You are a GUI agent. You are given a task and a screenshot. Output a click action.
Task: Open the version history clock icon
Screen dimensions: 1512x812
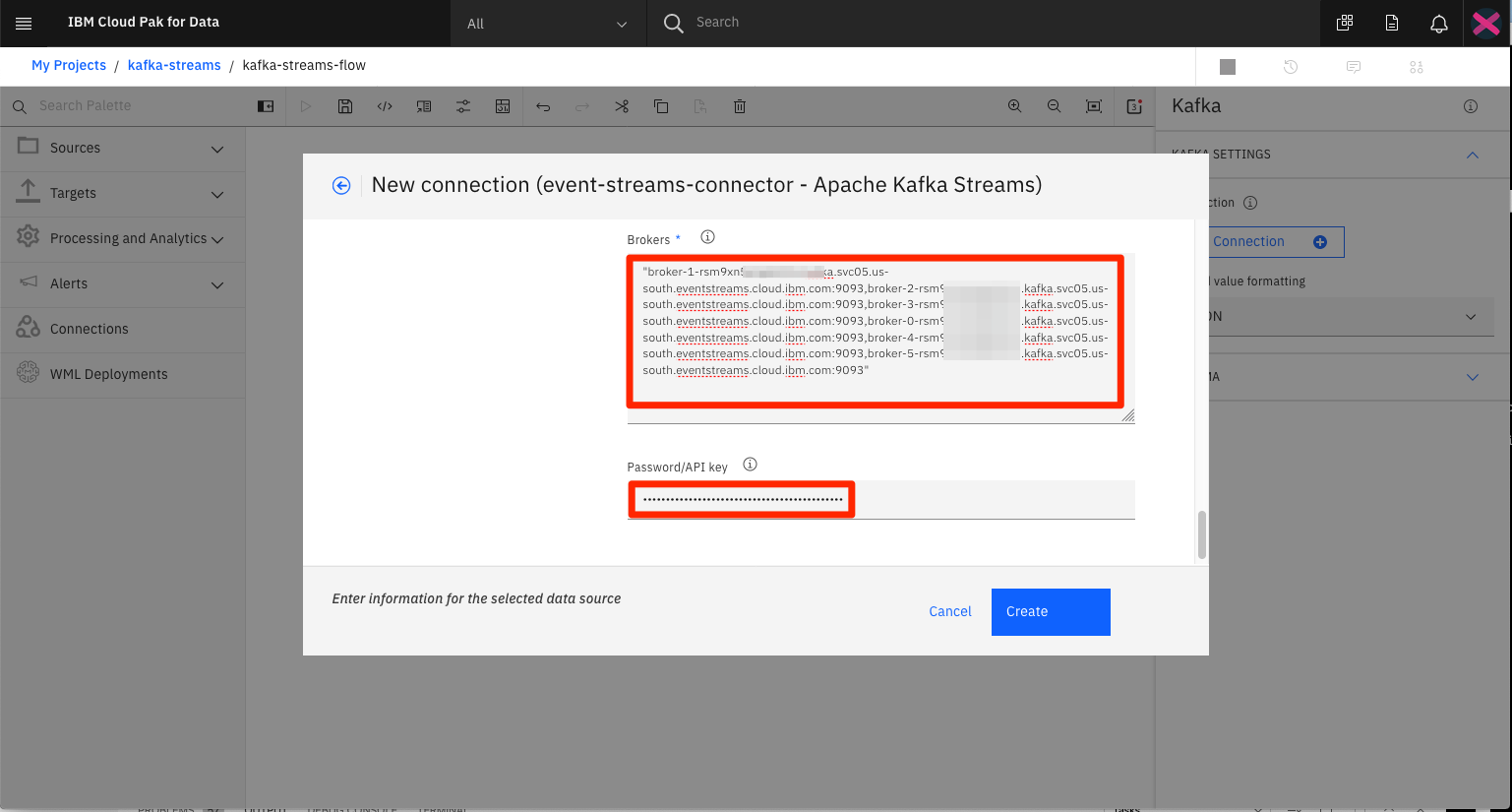pos(1291,67)
